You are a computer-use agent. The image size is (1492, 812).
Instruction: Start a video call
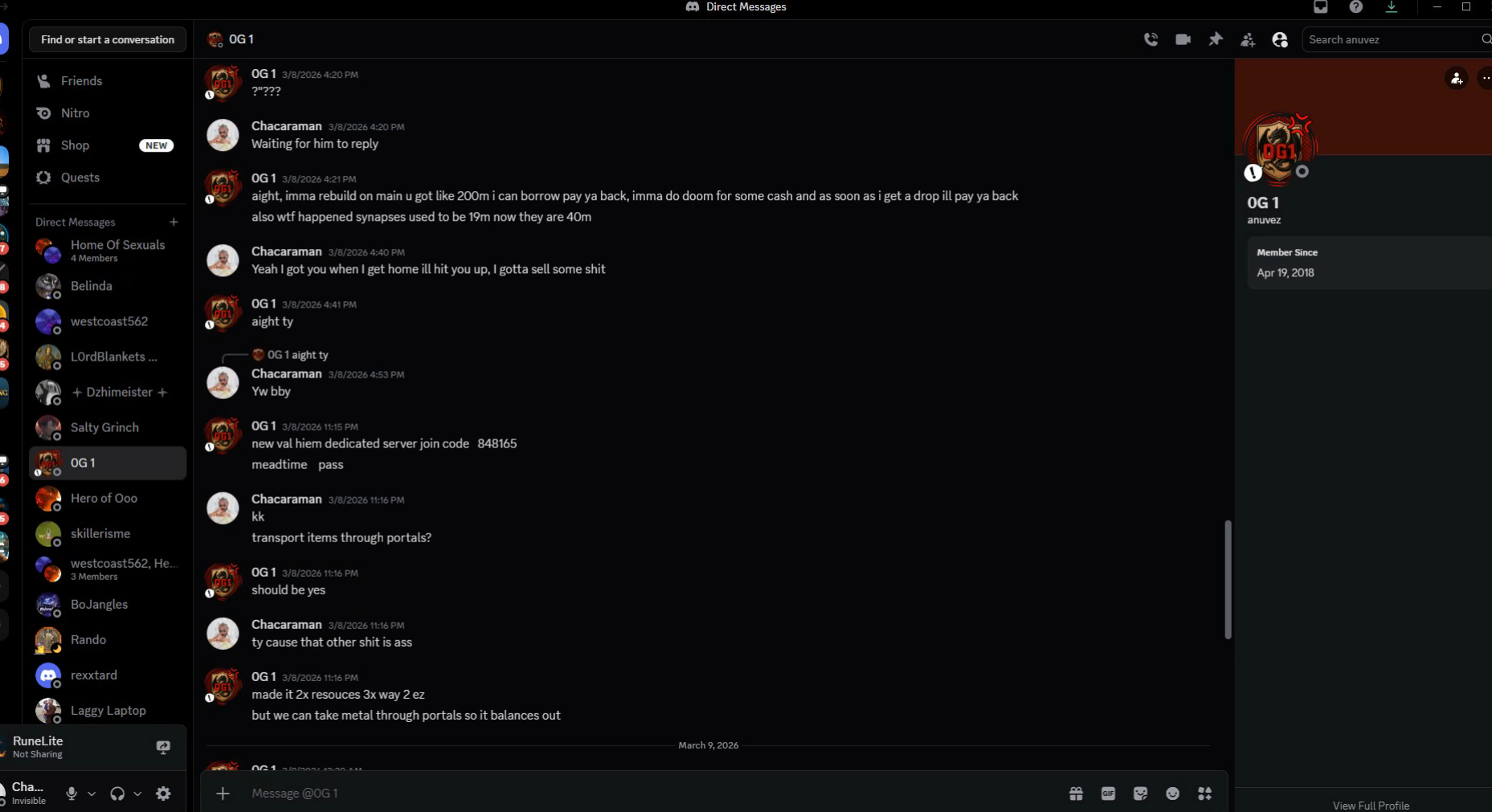1183,39
